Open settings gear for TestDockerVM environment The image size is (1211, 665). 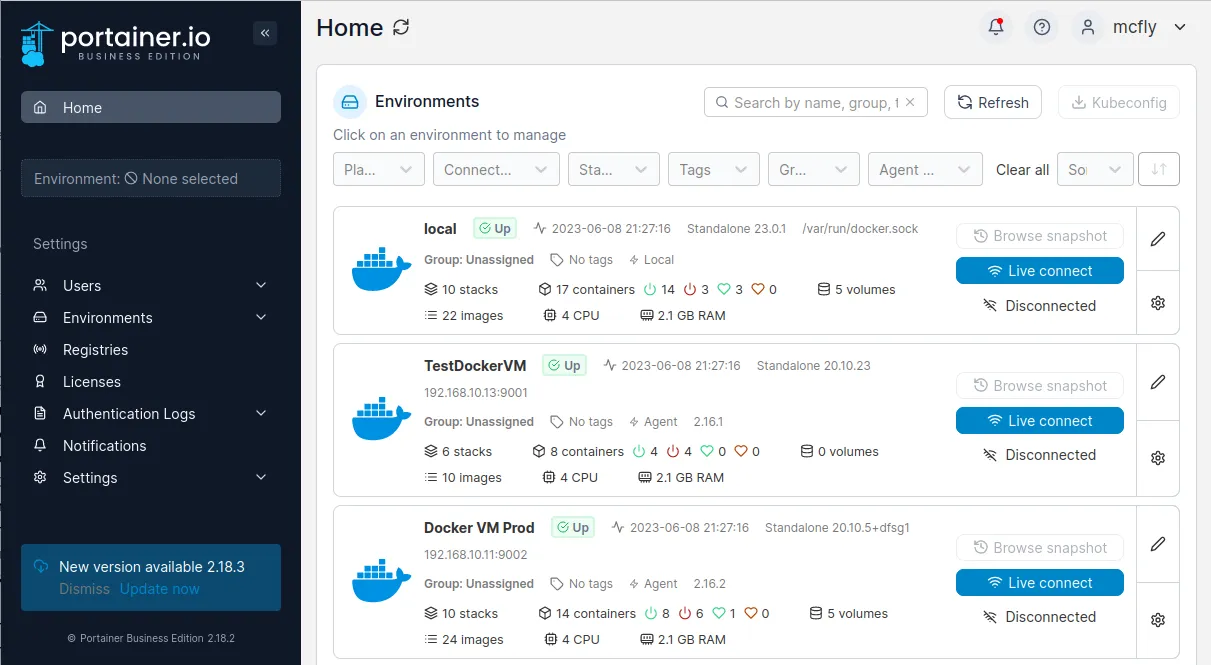click(1158, 458)
